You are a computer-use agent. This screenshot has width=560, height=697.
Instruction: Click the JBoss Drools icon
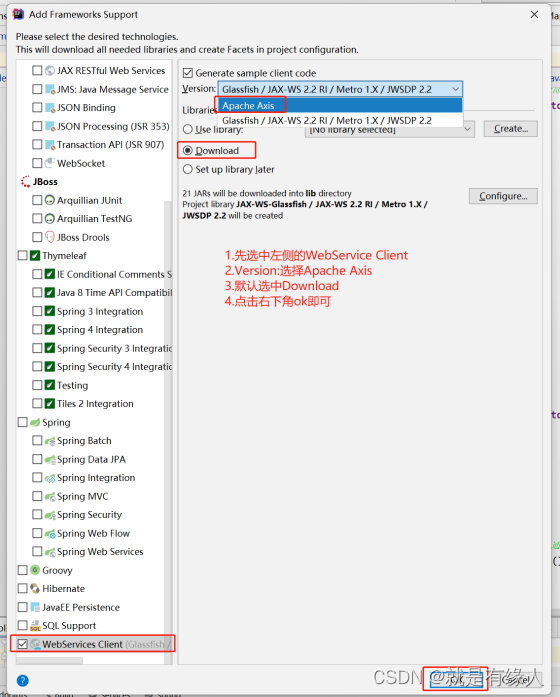[50, 237]
